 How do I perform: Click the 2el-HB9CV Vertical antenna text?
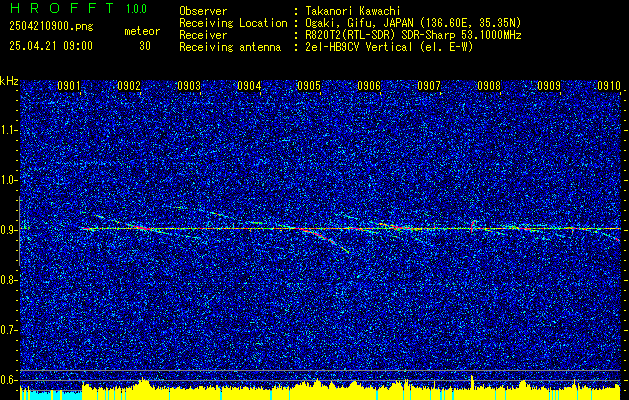click(389, 47)
